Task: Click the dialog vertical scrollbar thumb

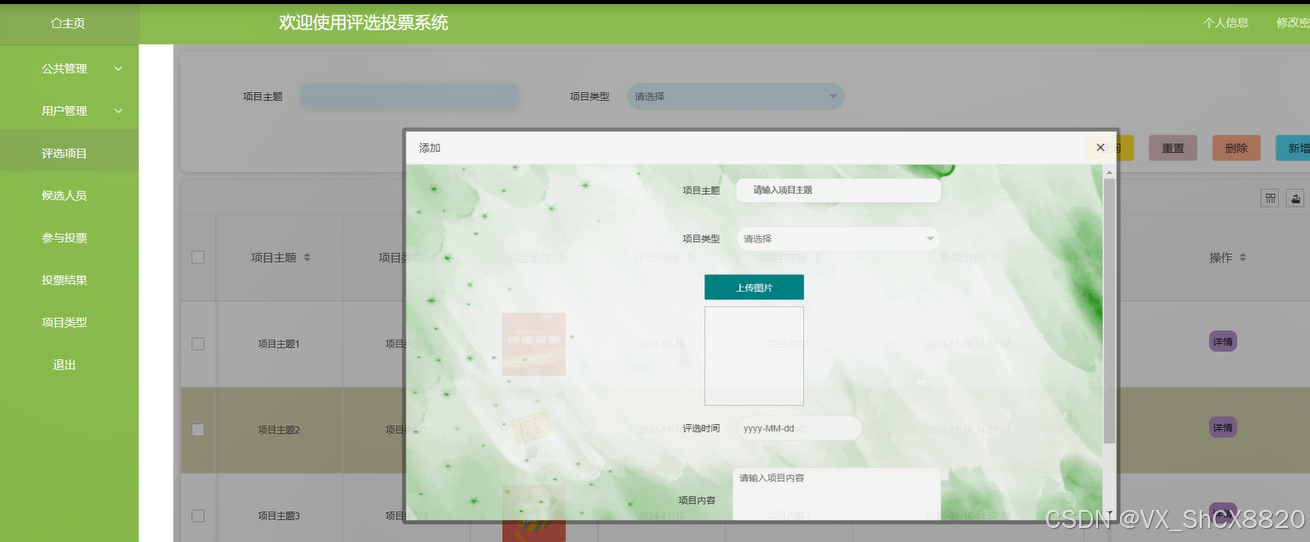Action: point(1109,312)
